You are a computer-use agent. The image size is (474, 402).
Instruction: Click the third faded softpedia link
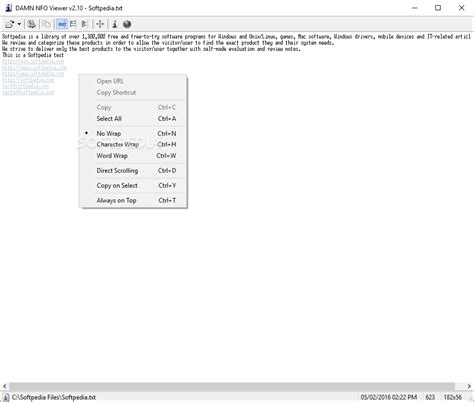point(33,74)
